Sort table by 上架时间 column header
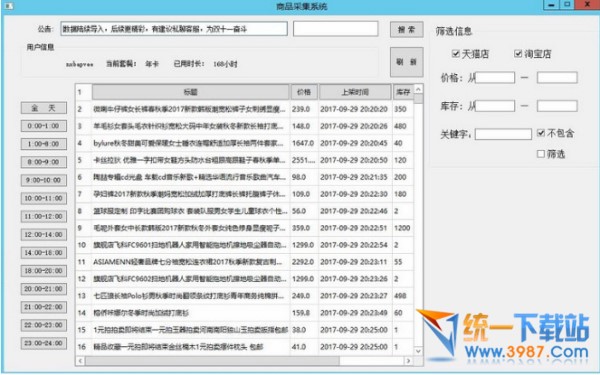Image resolution: width=600 pixels, height=375 pixels. pos(355,92)
